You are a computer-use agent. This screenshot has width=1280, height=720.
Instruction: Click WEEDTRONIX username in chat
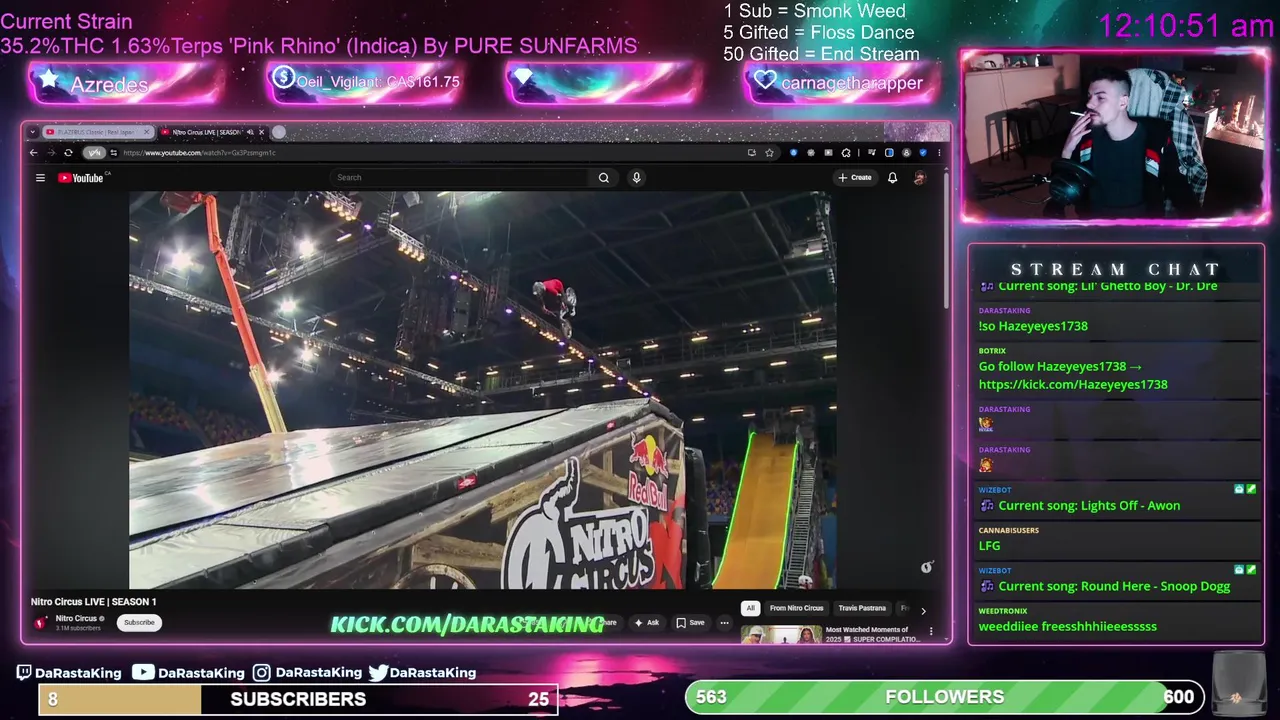coord(1002,611)
